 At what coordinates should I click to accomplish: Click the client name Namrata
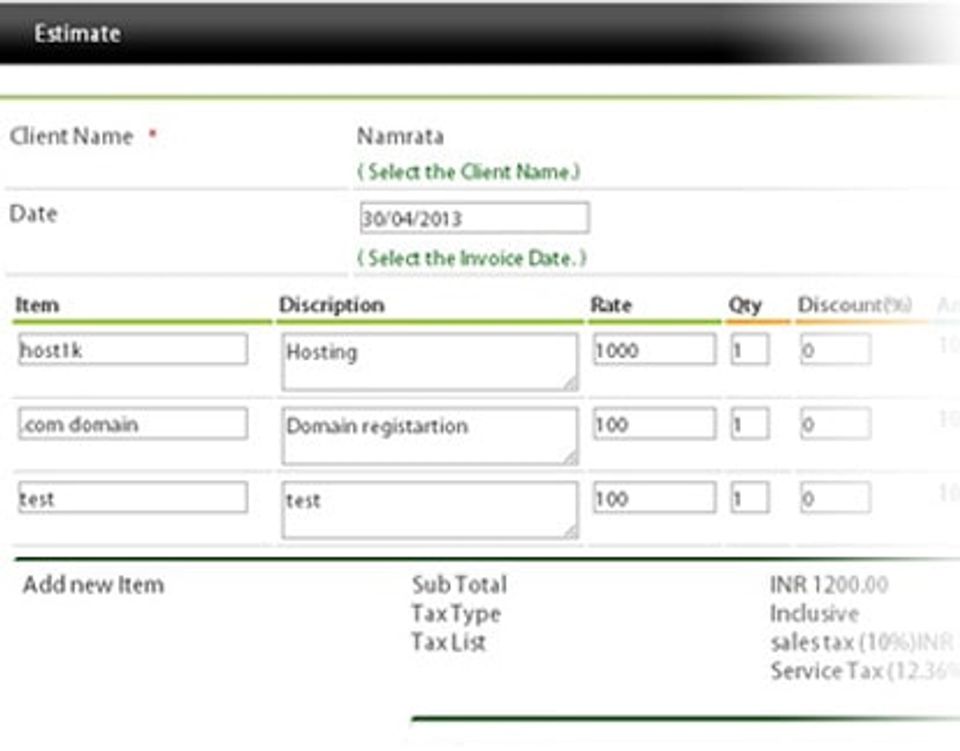click(400, 136)
